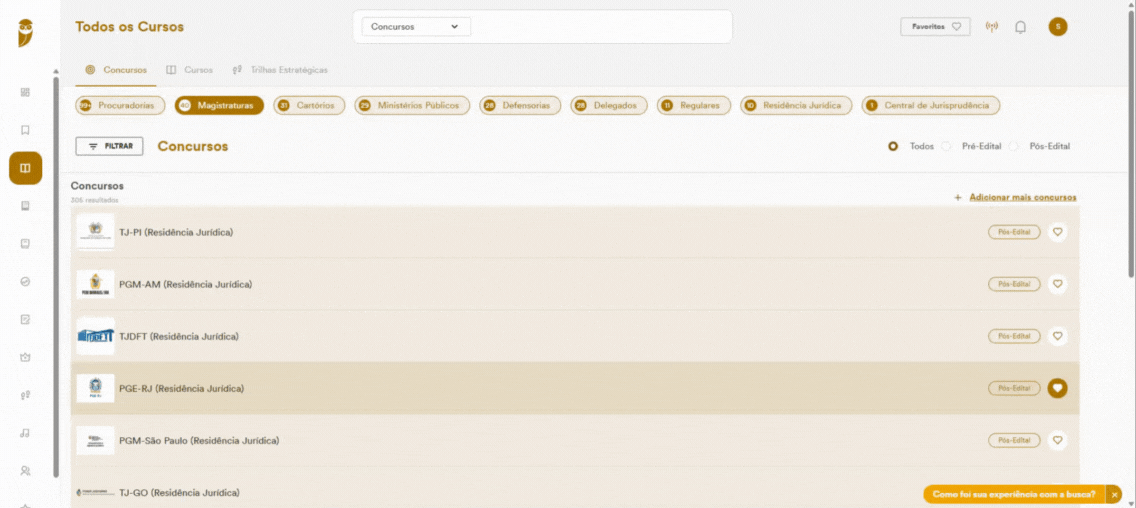The height and width of the screenshot is (508, 1136).
Task: Filter by the Regulares chip
Action: click(693, 106)
